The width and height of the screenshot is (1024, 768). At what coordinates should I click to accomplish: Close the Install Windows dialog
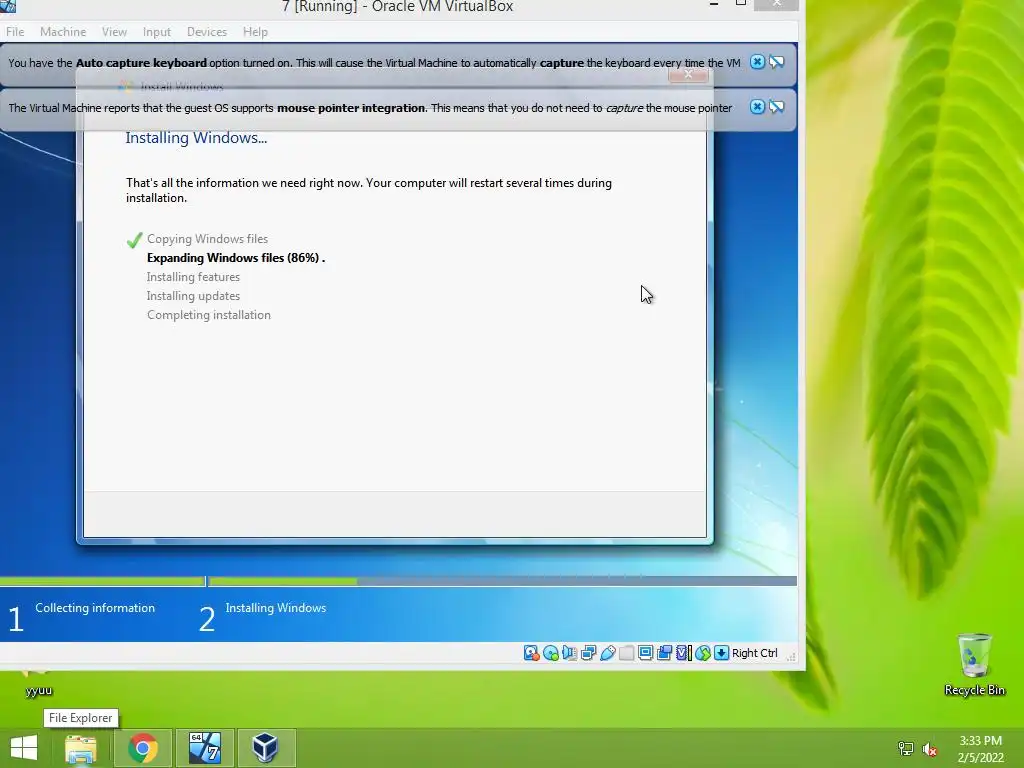688,74
